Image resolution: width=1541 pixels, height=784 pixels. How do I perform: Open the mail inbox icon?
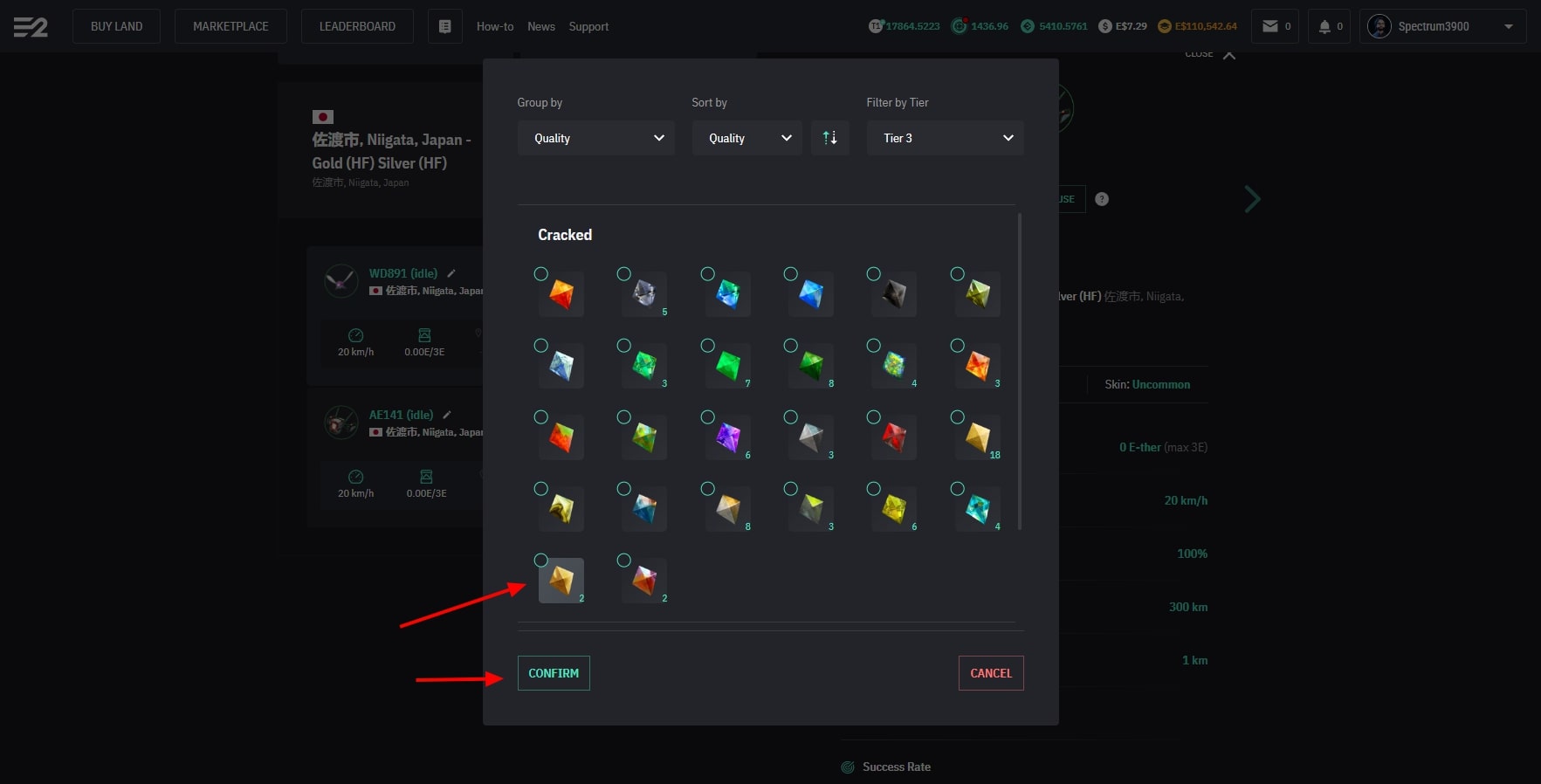point(1270,26)
